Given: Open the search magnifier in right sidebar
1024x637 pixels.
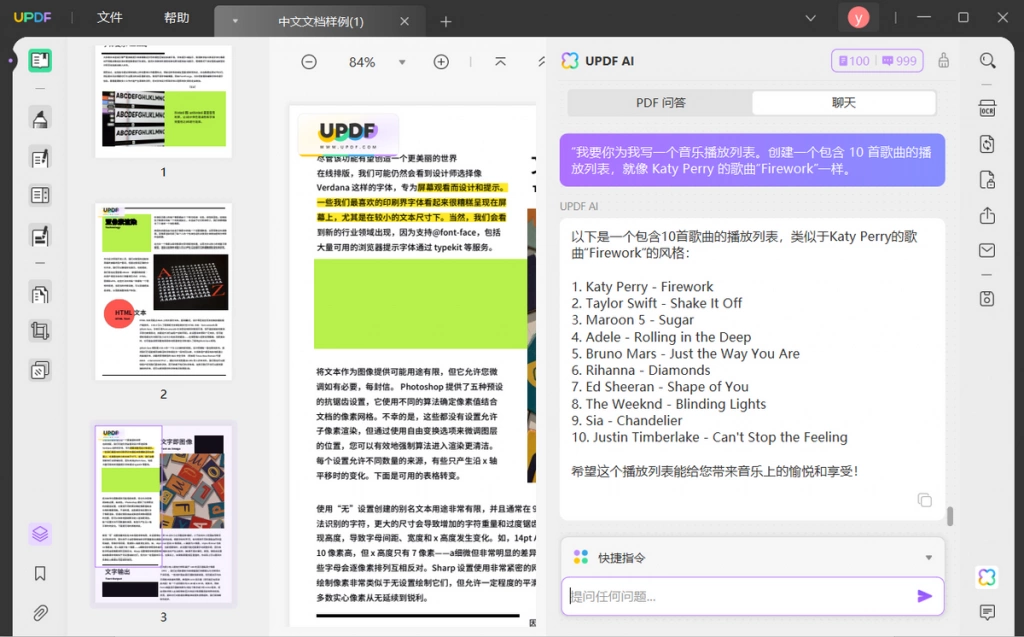Looking at the screenshot, I should 987,61.
